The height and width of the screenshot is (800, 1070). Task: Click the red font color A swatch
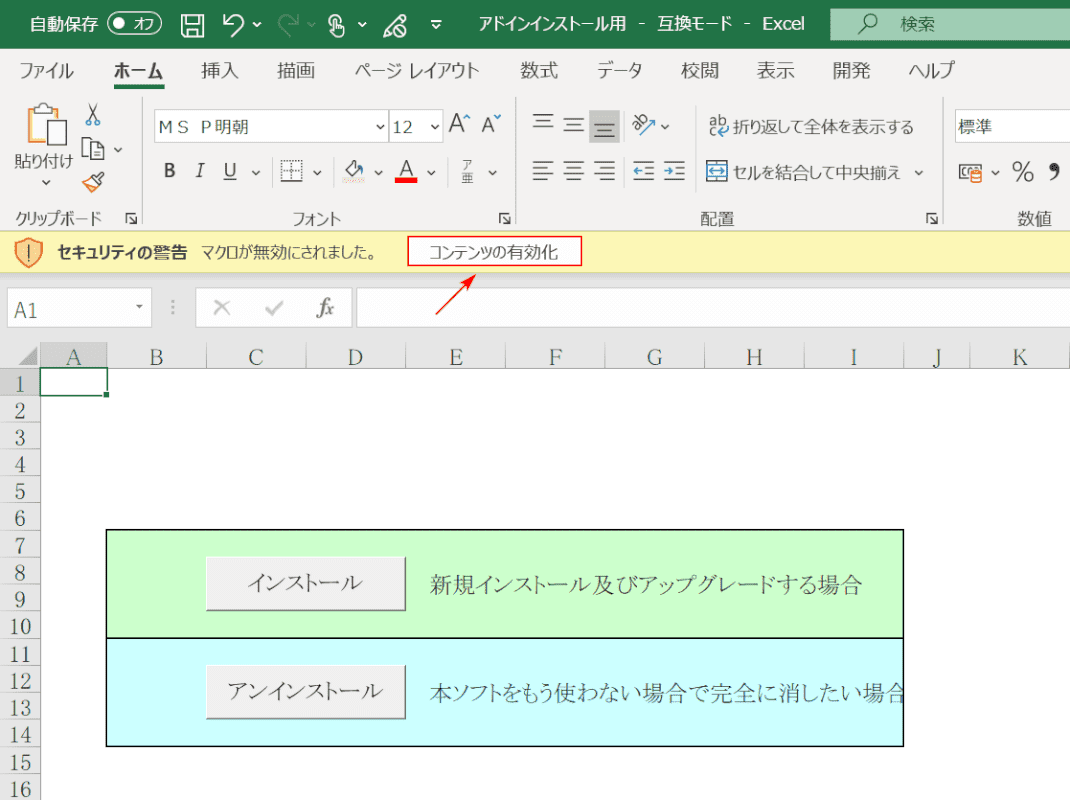(x=406, y=171)
